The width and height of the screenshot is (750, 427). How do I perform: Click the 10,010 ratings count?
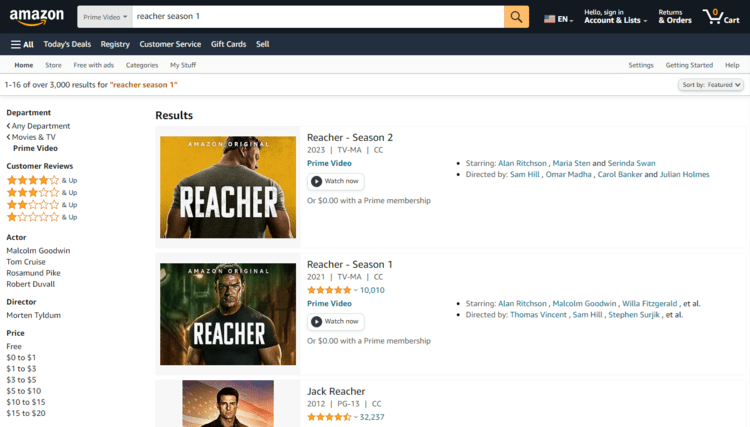372,290
